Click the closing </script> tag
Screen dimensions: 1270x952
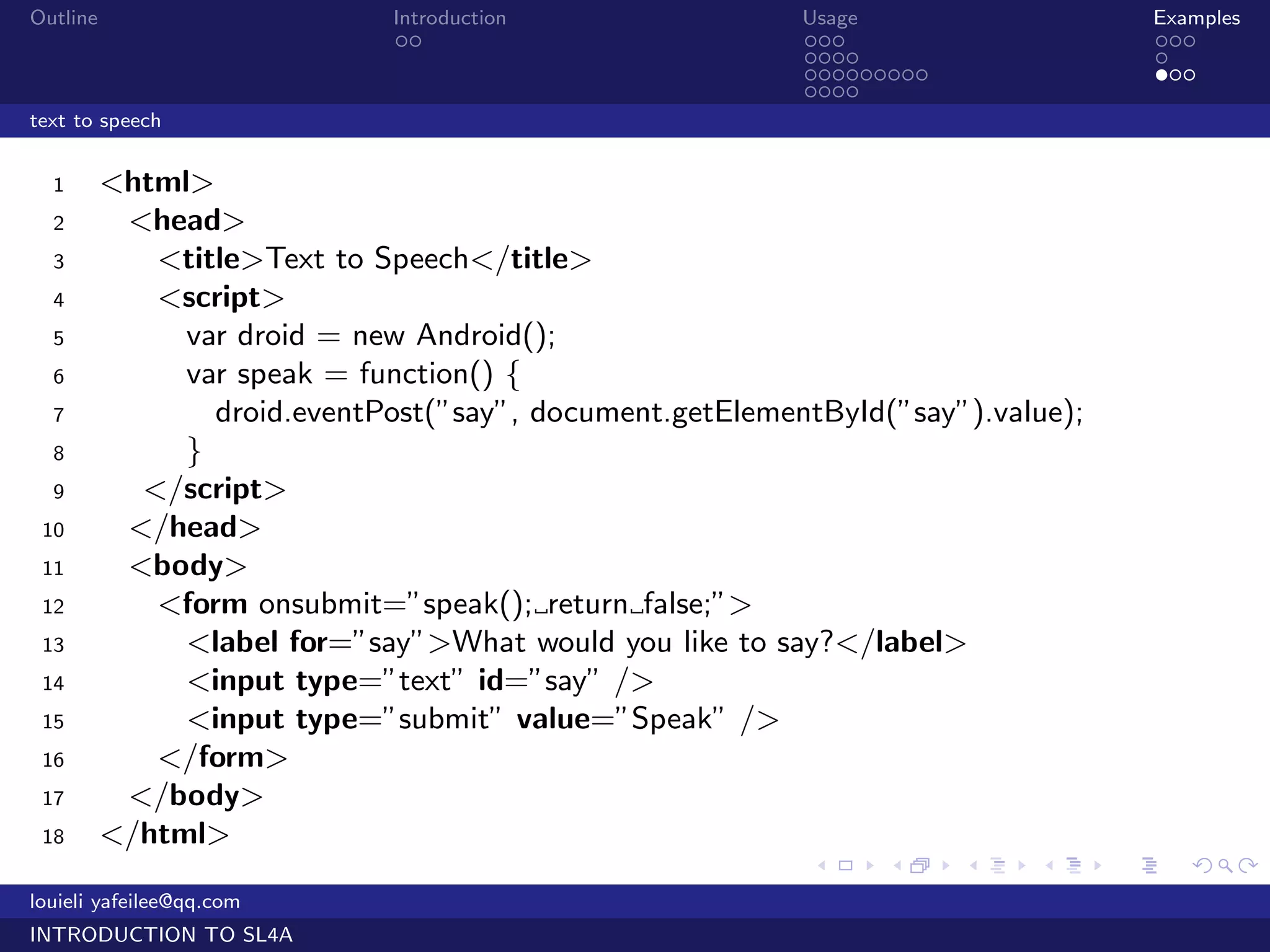coord(215,490)
